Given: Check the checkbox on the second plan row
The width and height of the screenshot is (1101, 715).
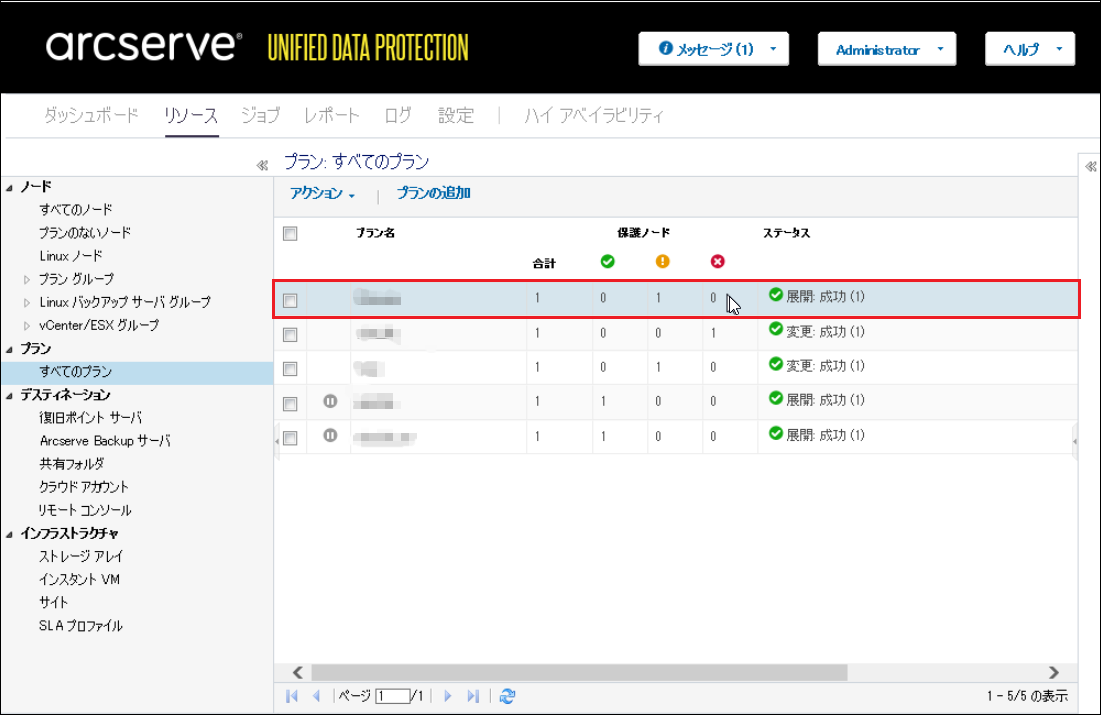Looking at the screenshot, I should [290, 334].
